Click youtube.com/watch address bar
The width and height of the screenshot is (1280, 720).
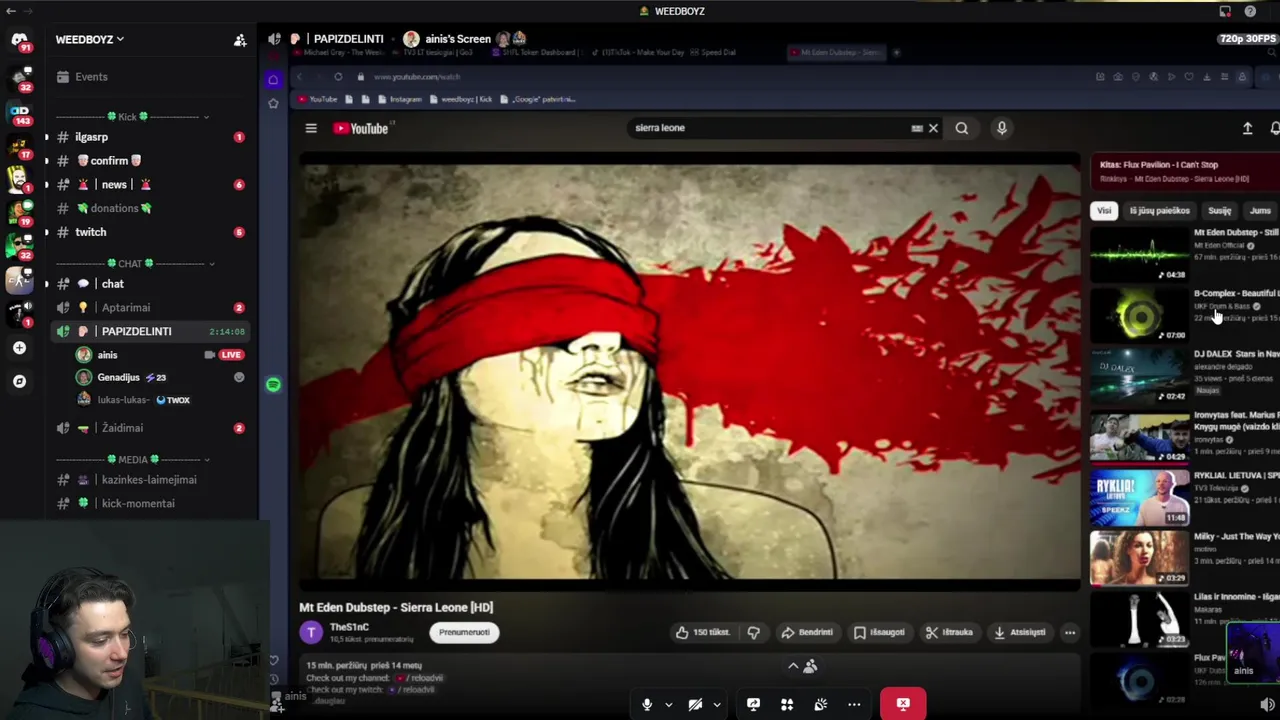pos(417,77)
